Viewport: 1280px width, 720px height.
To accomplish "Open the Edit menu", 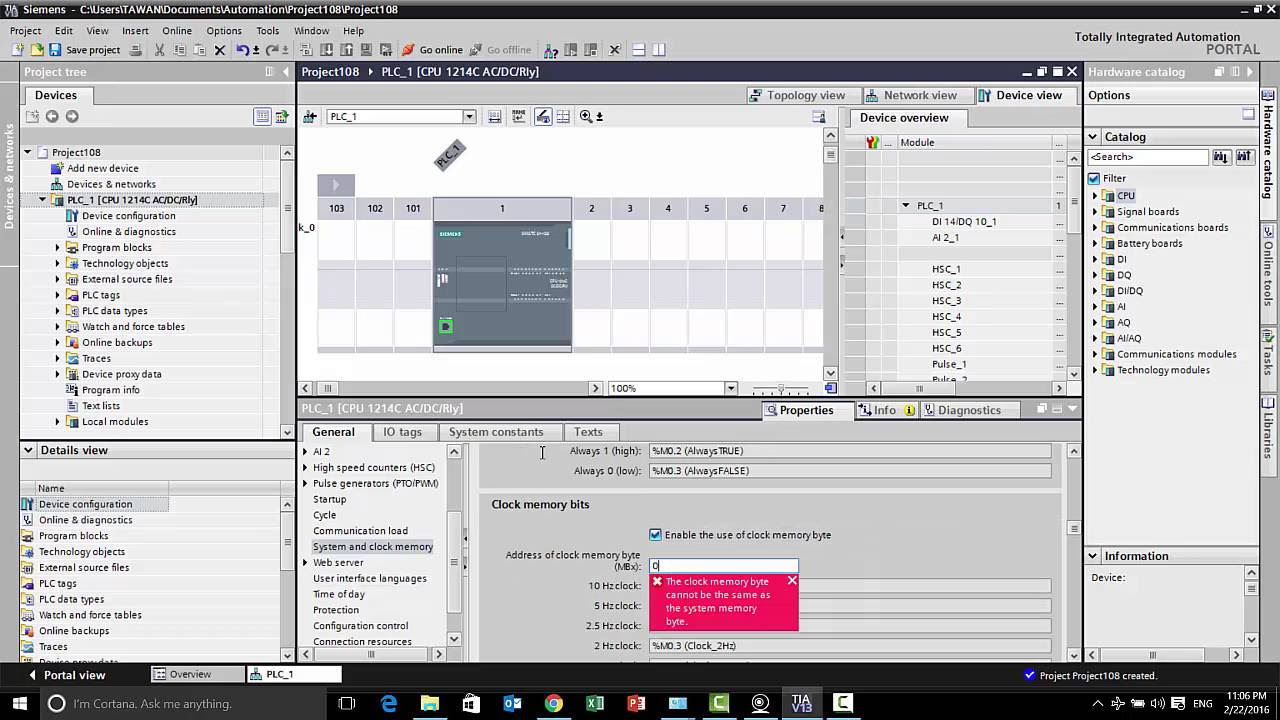I will click(63, 31).
